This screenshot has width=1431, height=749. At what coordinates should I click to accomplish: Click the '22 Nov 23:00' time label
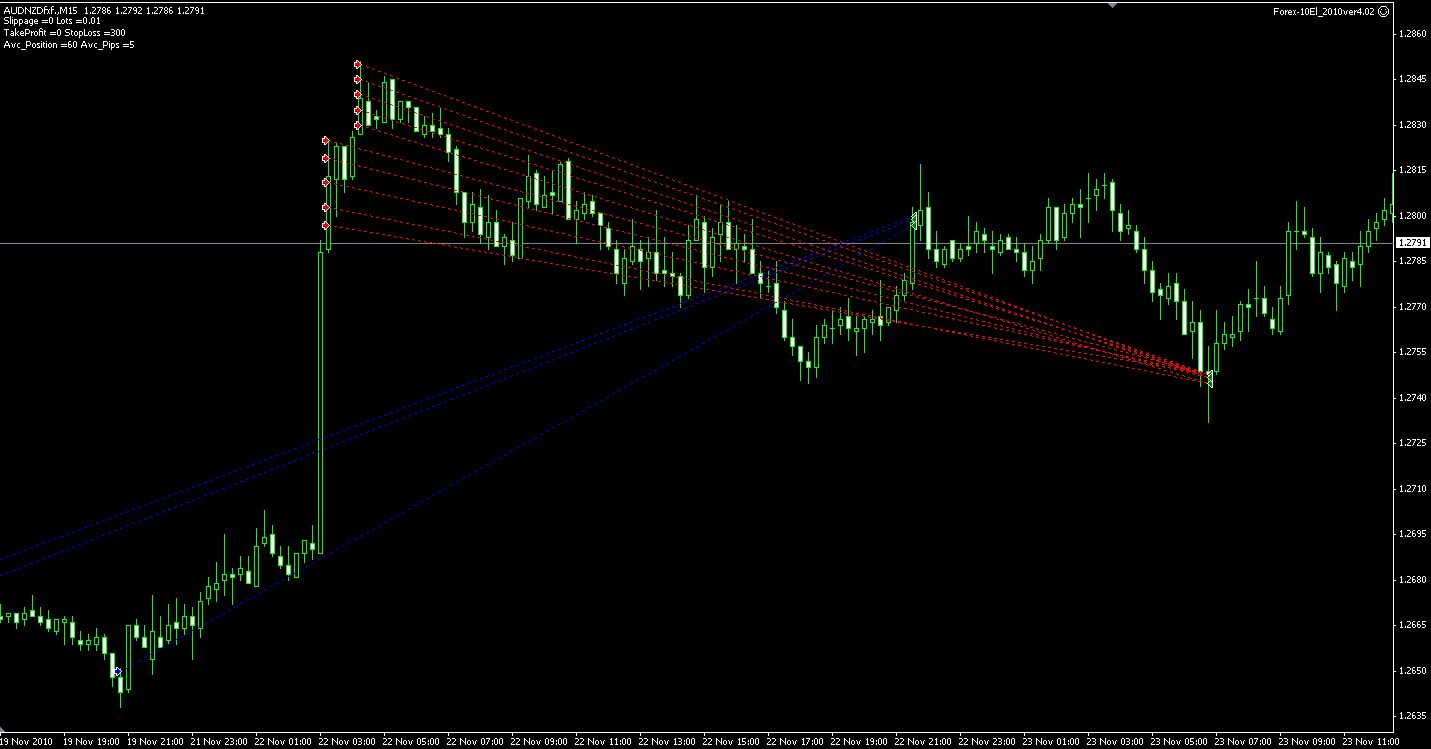pos(988,742)
